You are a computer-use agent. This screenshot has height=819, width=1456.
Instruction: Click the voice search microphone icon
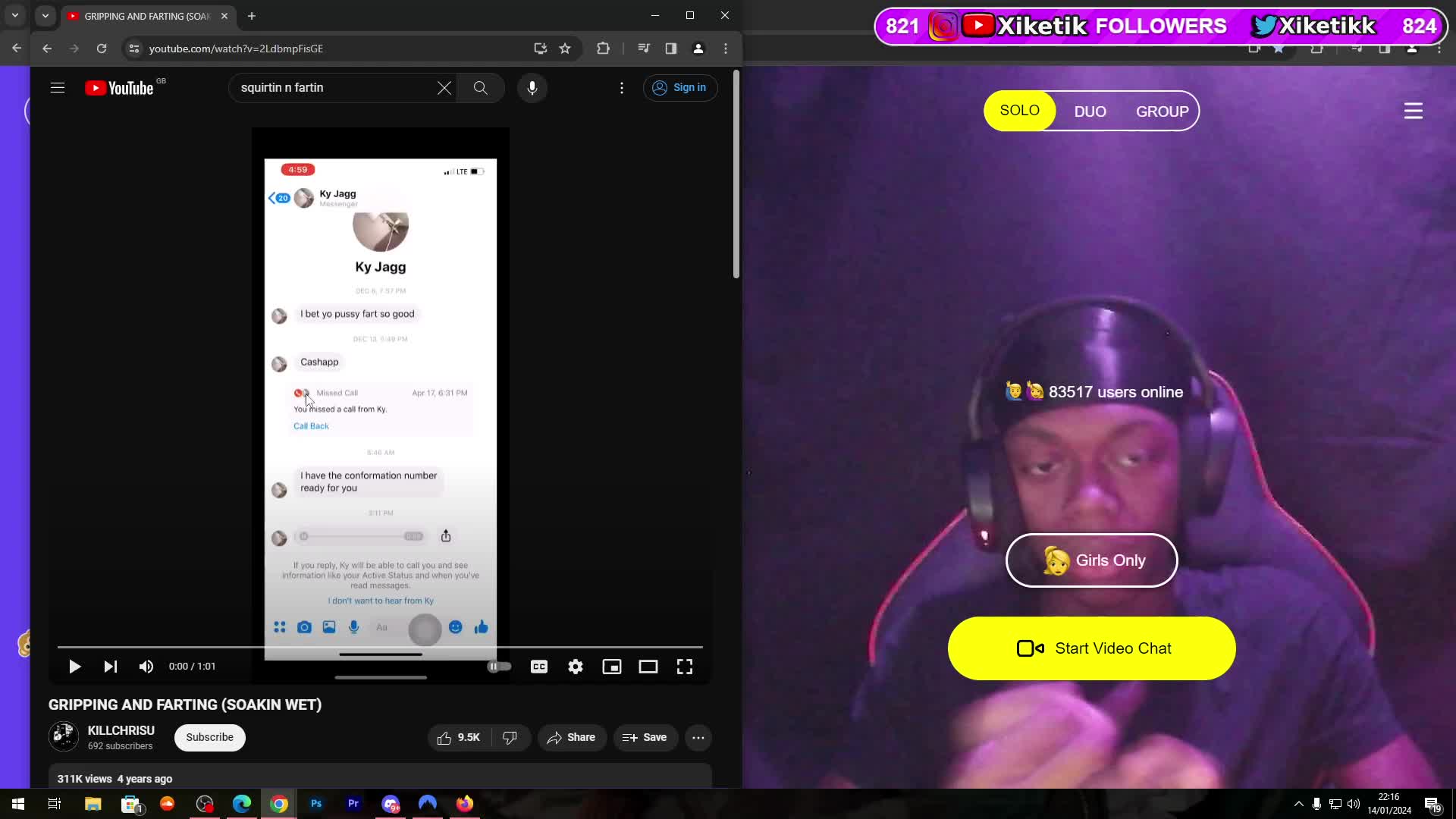[x=532, y=88]
